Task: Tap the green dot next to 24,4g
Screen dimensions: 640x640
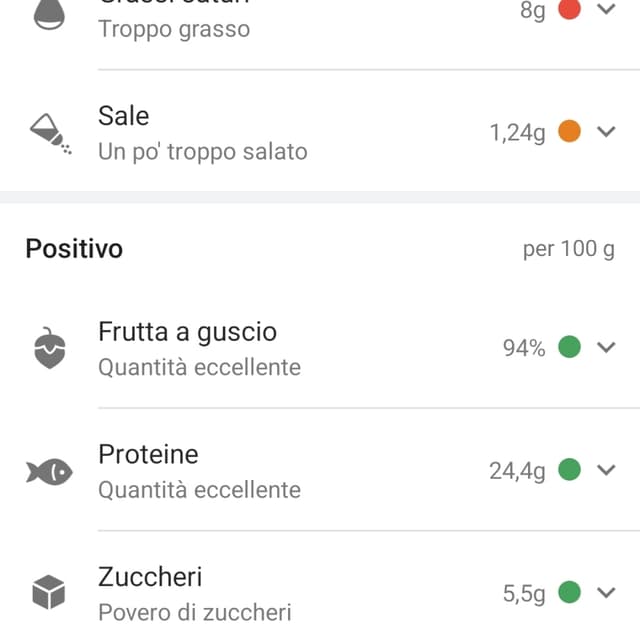Action: pyautogui.click(x=569, y=469)
